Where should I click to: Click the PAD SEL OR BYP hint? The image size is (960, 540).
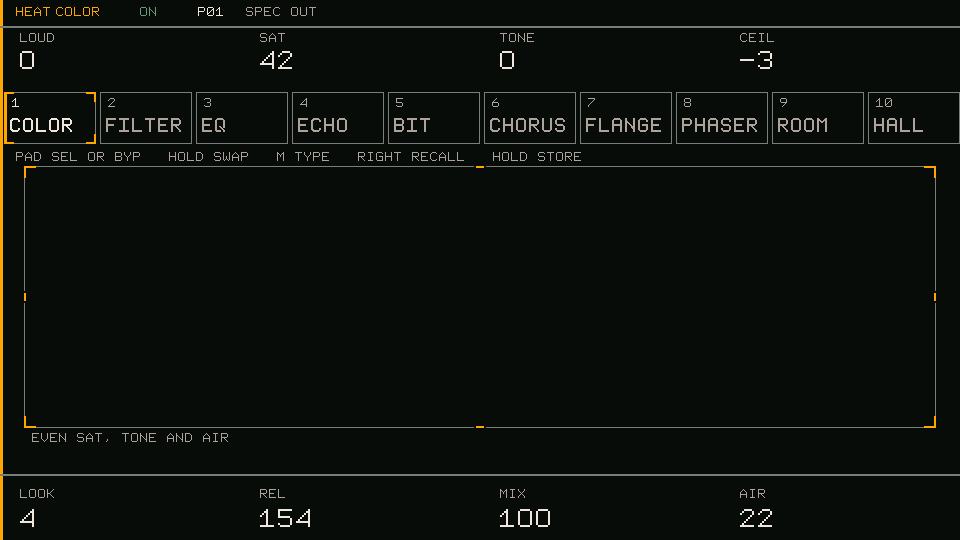[78, 157]
